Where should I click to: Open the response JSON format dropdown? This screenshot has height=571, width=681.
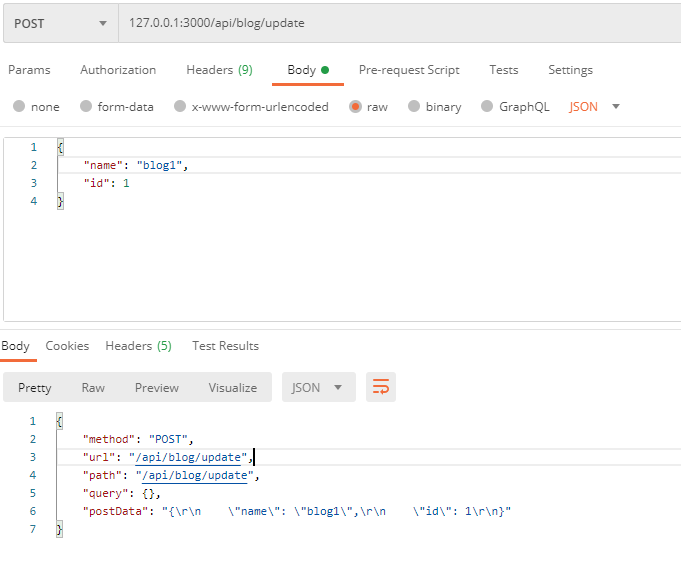click(x=319, y=387)
